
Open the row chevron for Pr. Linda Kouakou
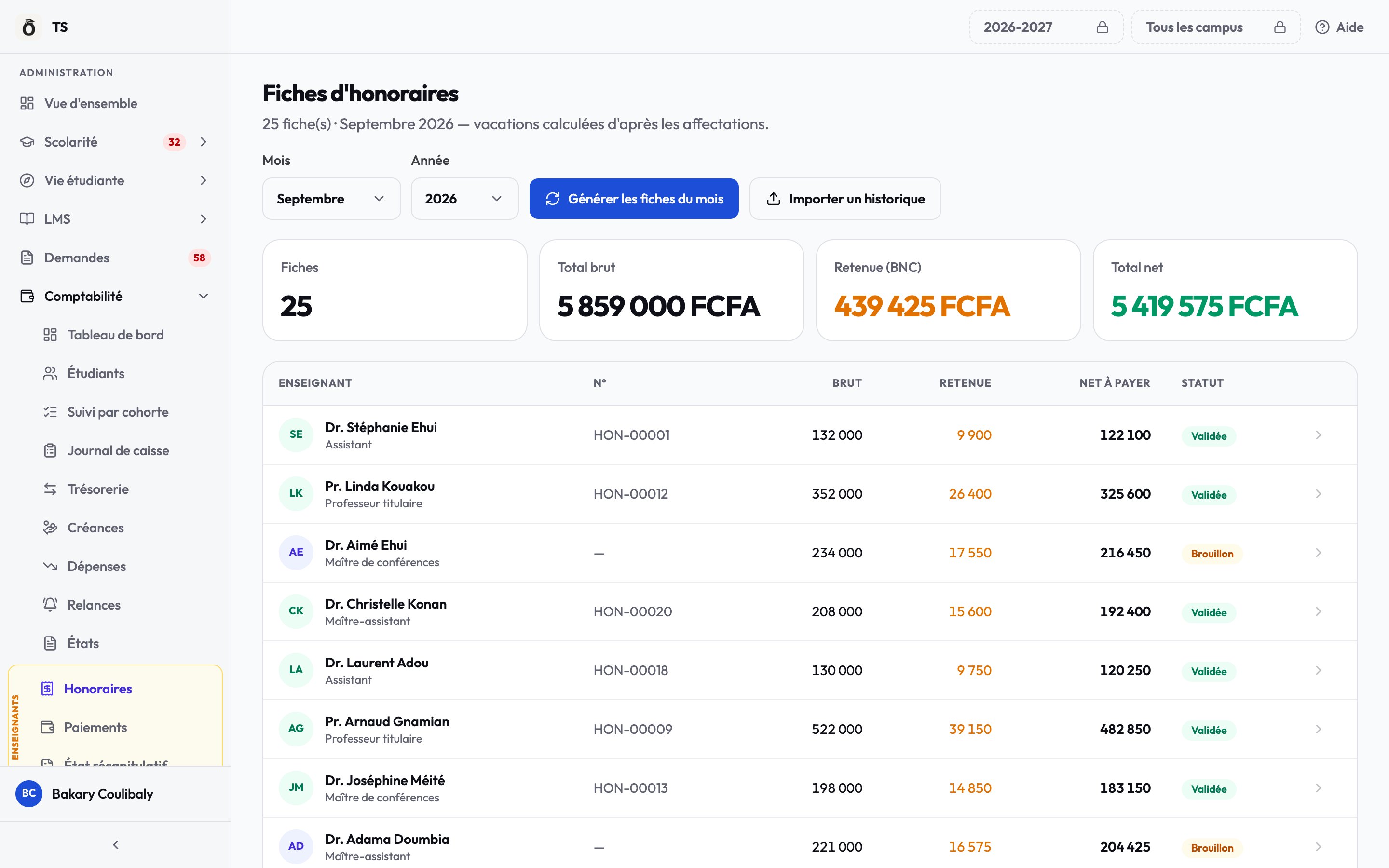tap(1318, 494)
